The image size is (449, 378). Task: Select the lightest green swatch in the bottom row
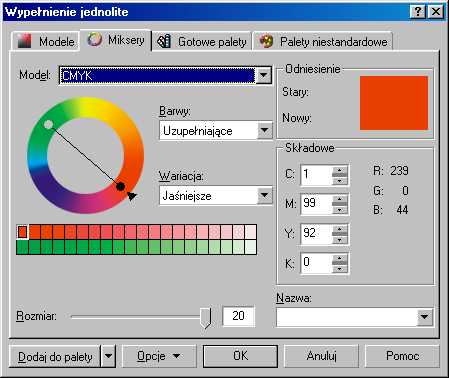[x=250, y=247]
